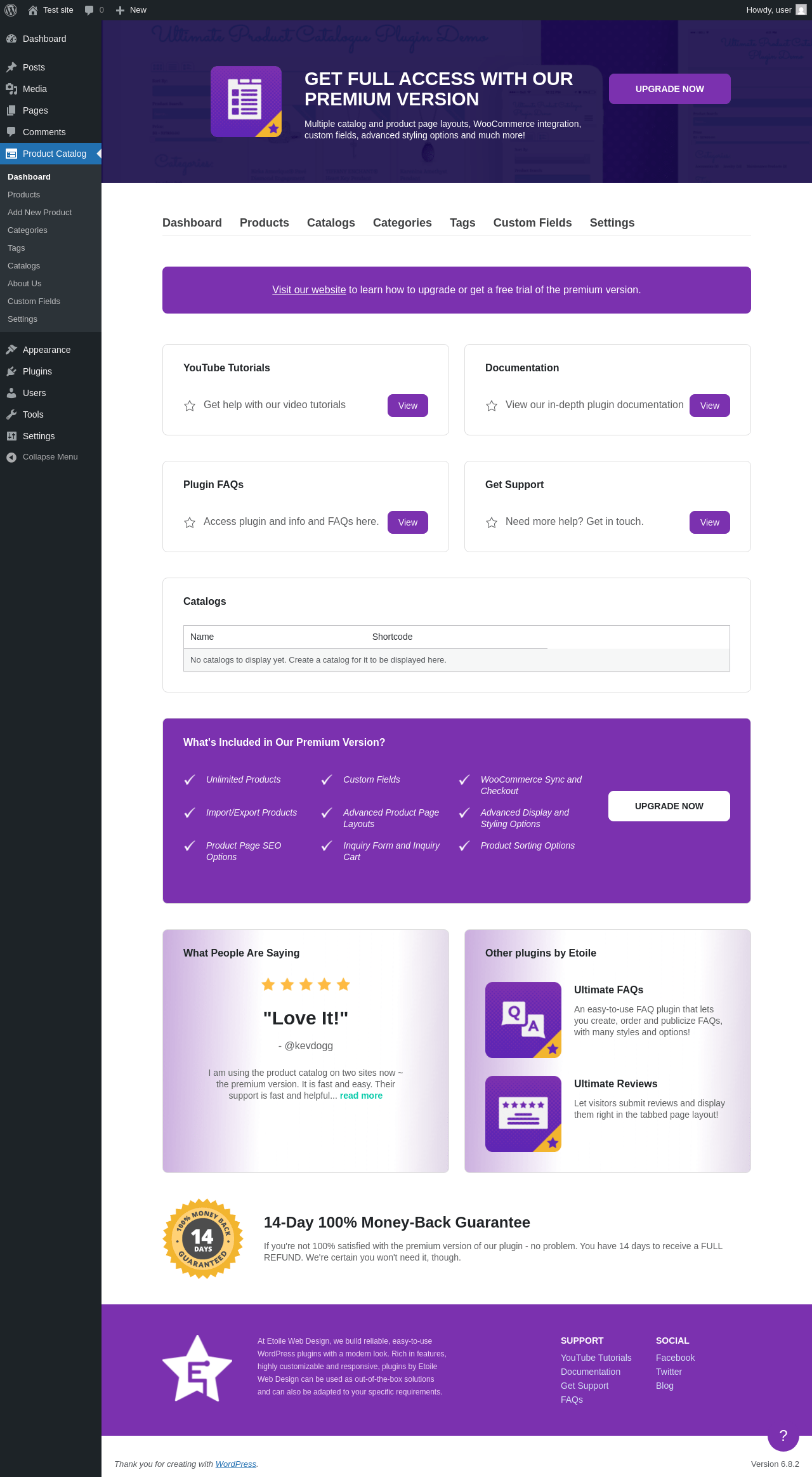This screenshot has width=812, height=1477.
Task: Click the Product Catalog icon in sidebar
Action: click(11, 154)
